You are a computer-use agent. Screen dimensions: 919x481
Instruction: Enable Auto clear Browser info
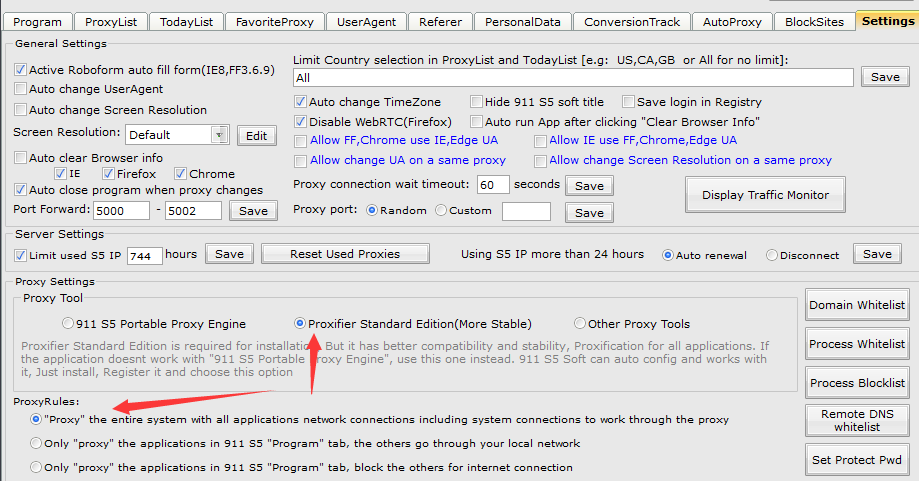(21, 158)
